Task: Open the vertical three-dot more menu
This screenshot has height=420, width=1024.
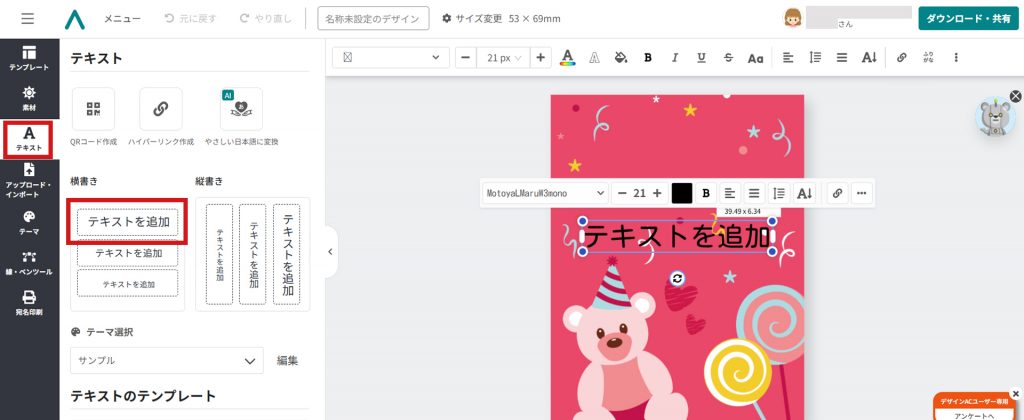Action: tap(956, 57)
